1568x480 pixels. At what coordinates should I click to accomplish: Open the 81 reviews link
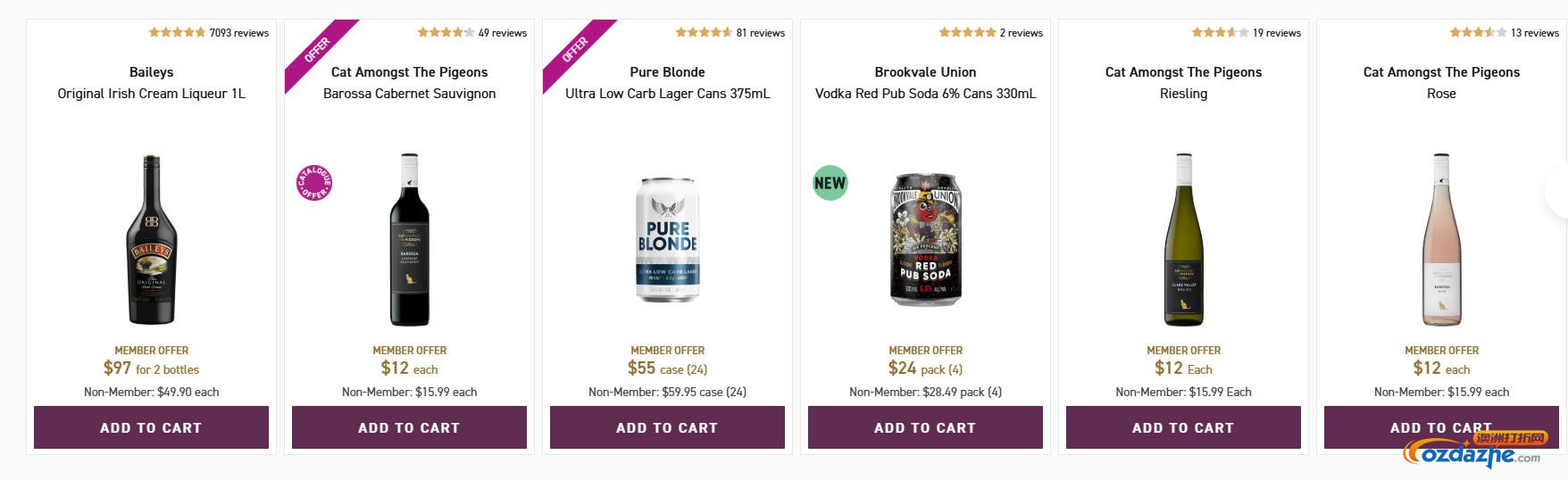tap(761, 33)
